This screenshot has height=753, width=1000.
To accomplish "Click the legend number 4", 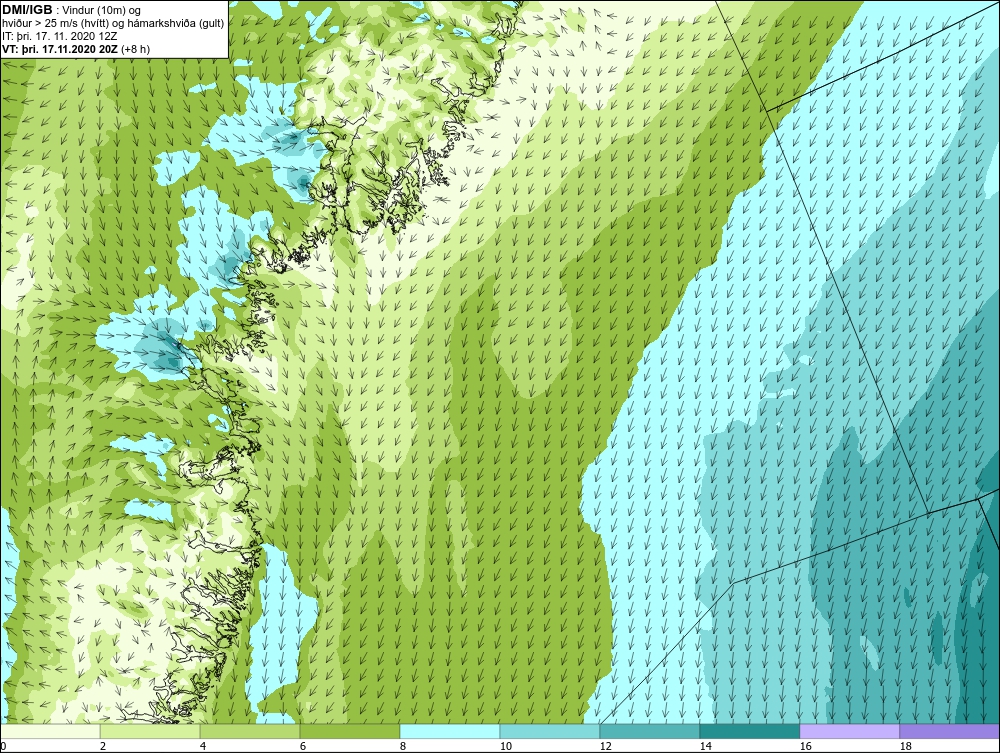I will (x=203, y=746).
